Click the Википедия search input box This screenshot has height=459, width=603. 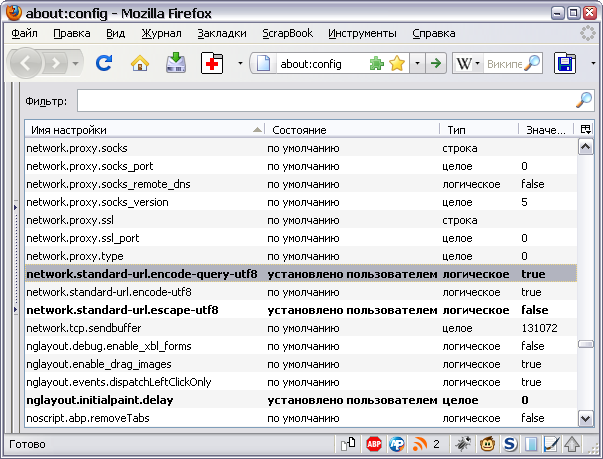pos(504,63)
